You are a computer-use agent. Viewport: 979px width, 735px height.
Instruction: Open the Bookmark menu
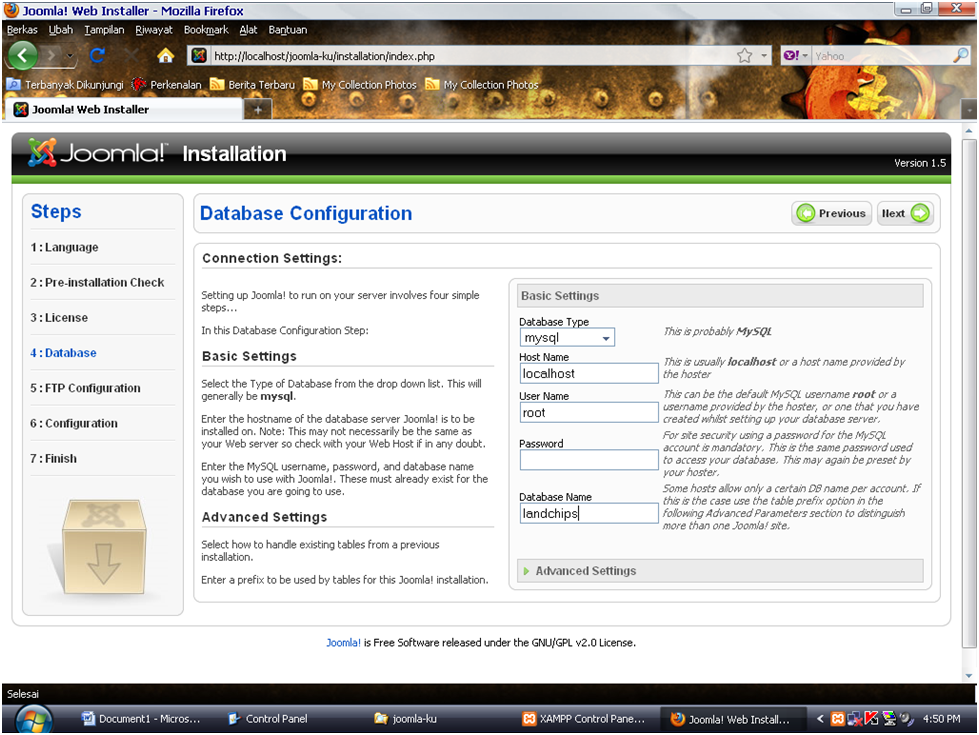[x=206, y=30]
